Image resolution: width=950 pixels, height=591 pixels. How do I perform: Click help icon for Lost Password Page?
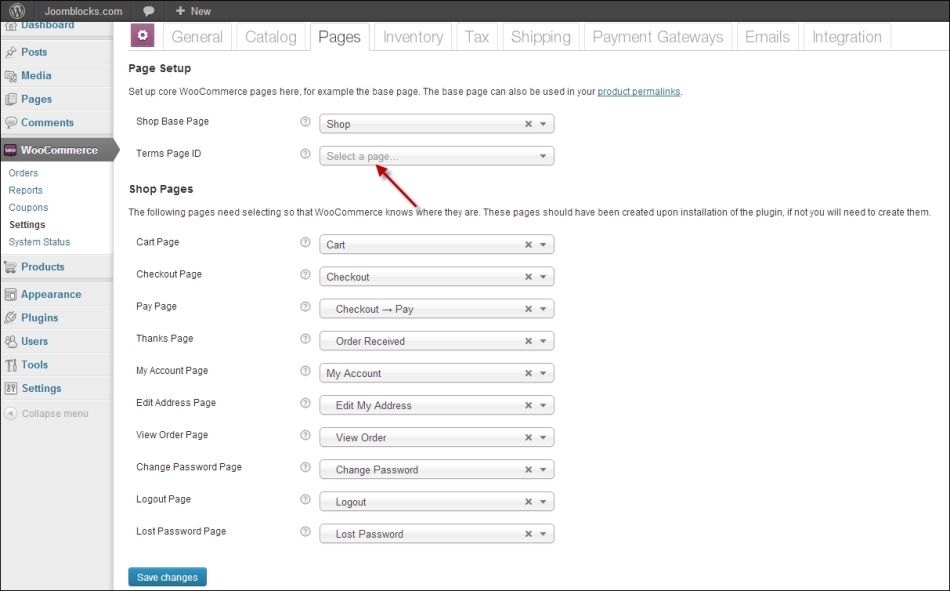pos(305,531)
